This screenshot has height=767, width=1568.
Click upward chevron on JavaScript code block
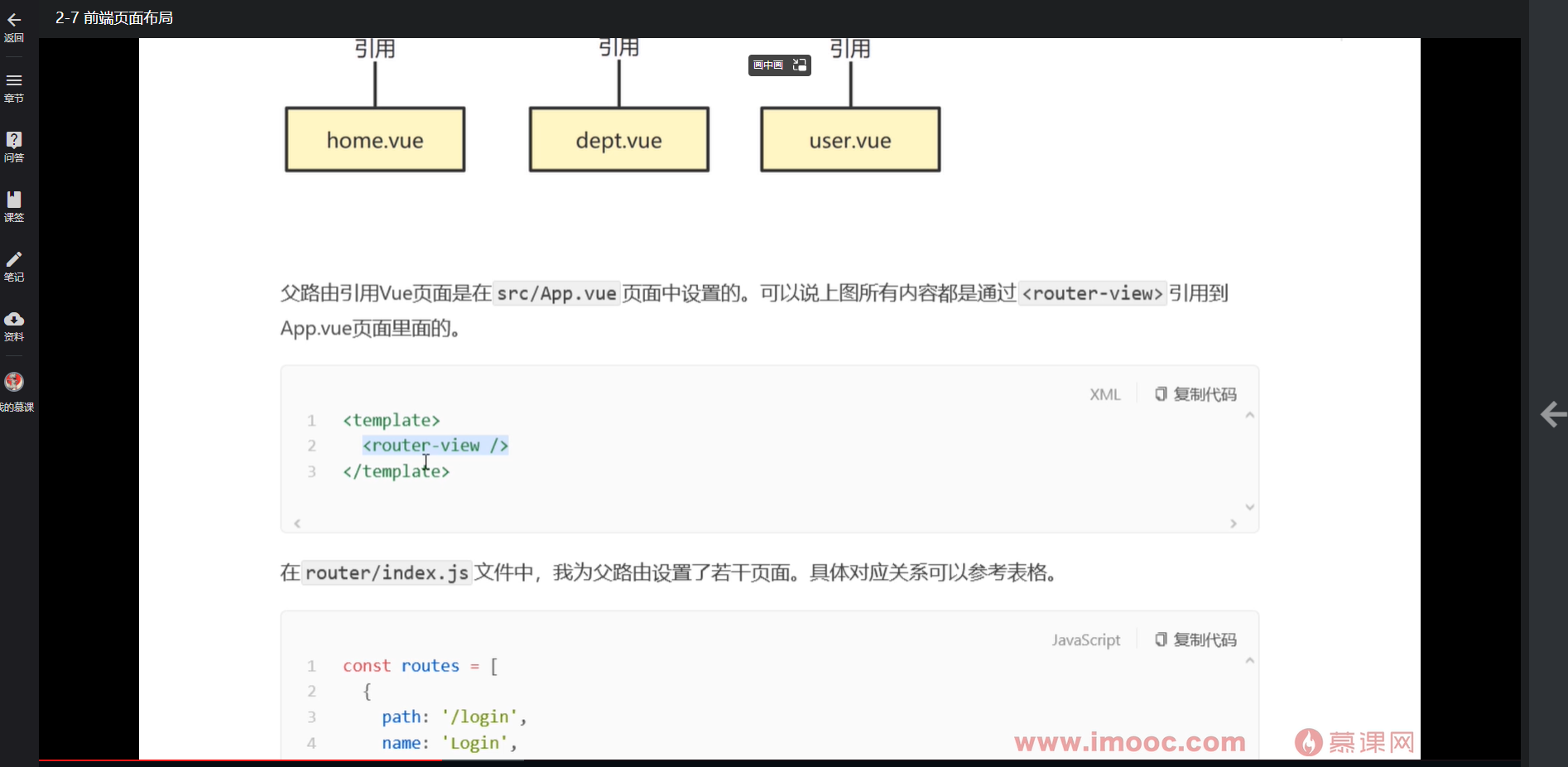point(1250,659)
